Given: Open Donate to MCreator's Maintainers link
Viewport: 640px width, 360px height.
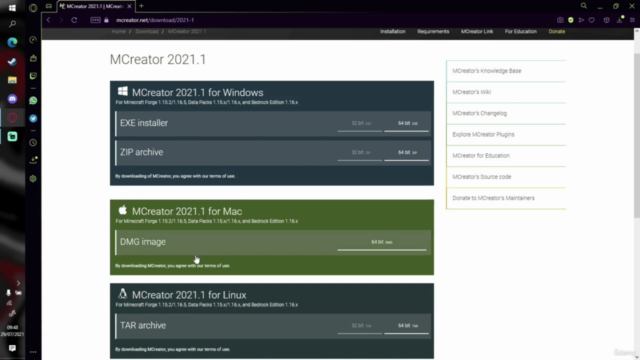Looking at the screenshot, I should coord(493,198).
